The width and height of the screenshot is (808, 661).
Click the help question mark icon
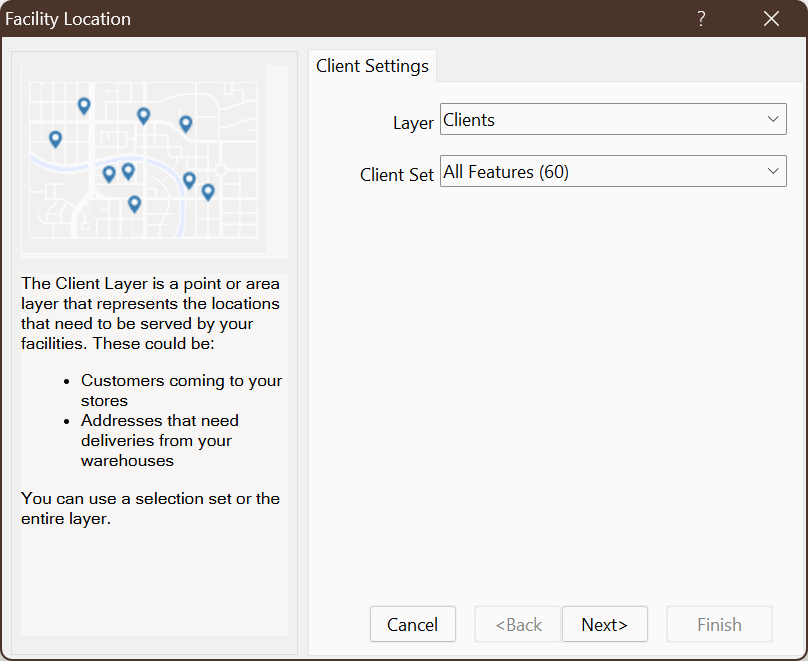pos(701,19)
